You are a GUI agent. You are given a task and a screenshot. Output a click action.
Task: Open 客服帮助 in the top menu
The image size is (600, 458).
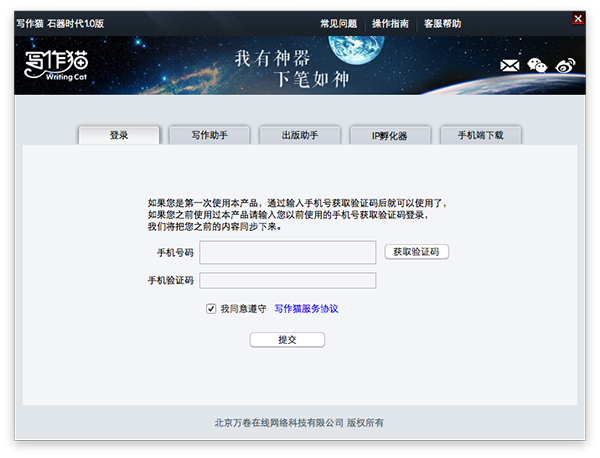[442, 23]
